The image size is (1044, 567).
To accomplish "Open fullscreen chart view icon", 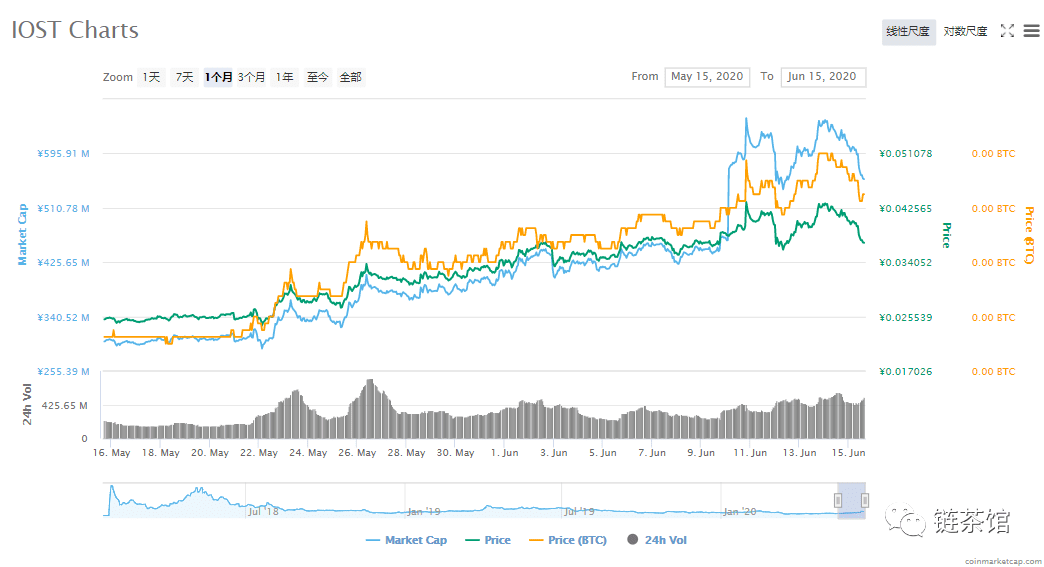I will 1007,31.
